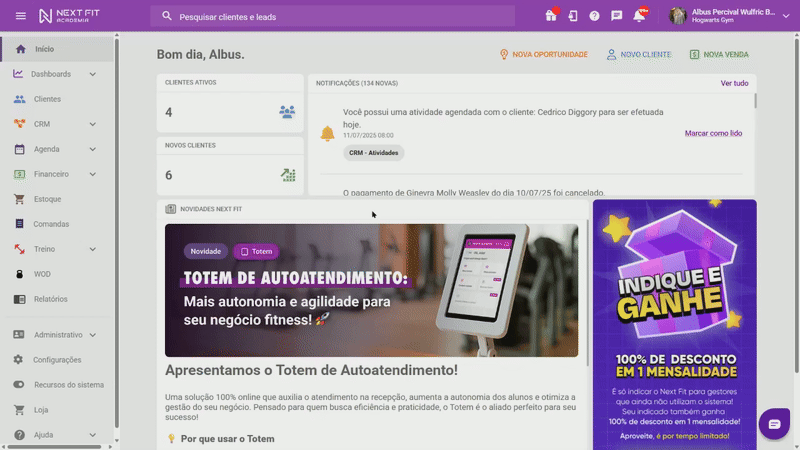Expand the Ajuda submenu chevron
800x450 pixels.
click(92, 435)
